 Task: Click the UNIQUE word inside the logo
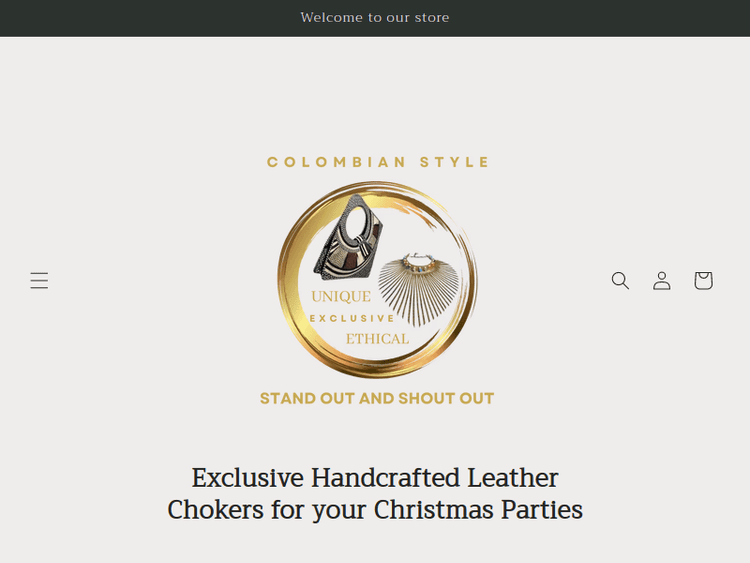coord(341,297)
